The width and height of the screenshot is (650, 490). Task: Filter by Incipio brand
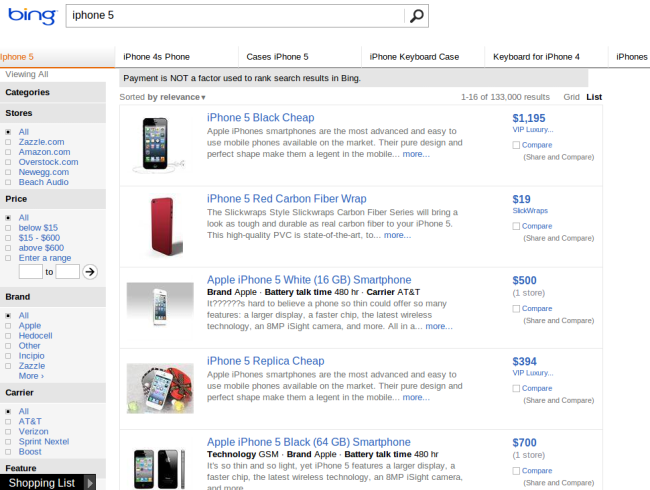pyautogui.click(x=31, y=356)
